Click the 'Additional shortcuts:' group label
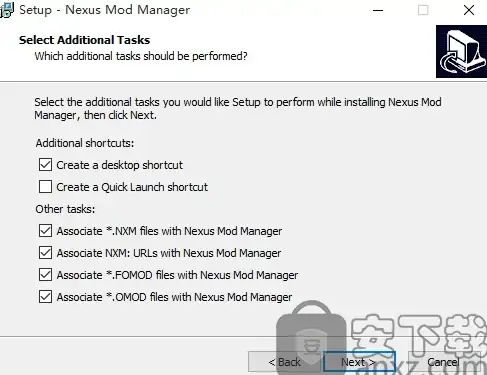This screenshot has width=487, height=375. point(85,143)
